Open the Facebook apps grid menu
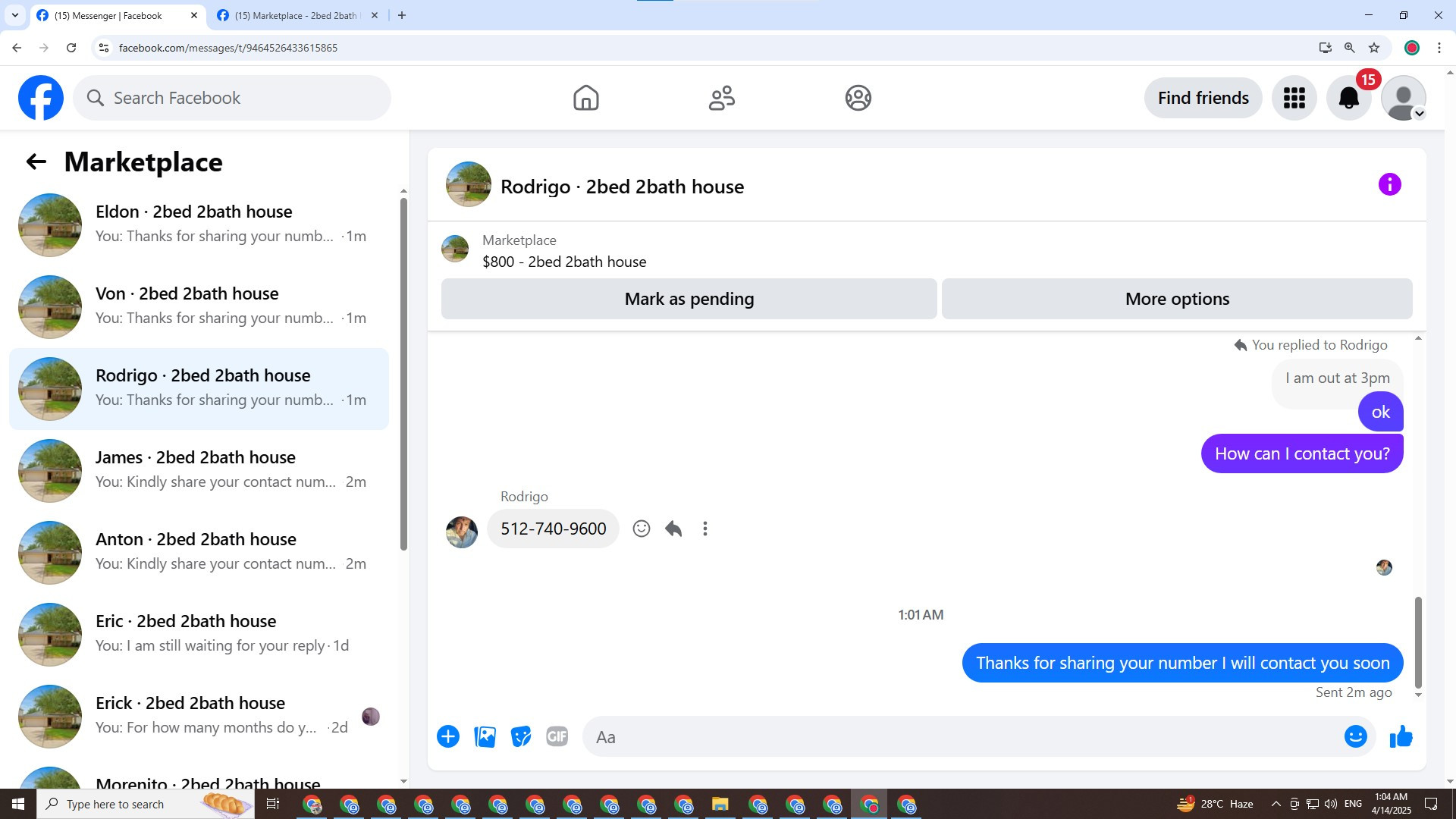The height and width of the screenshot is (819, 1456). tap(1294, 98)
